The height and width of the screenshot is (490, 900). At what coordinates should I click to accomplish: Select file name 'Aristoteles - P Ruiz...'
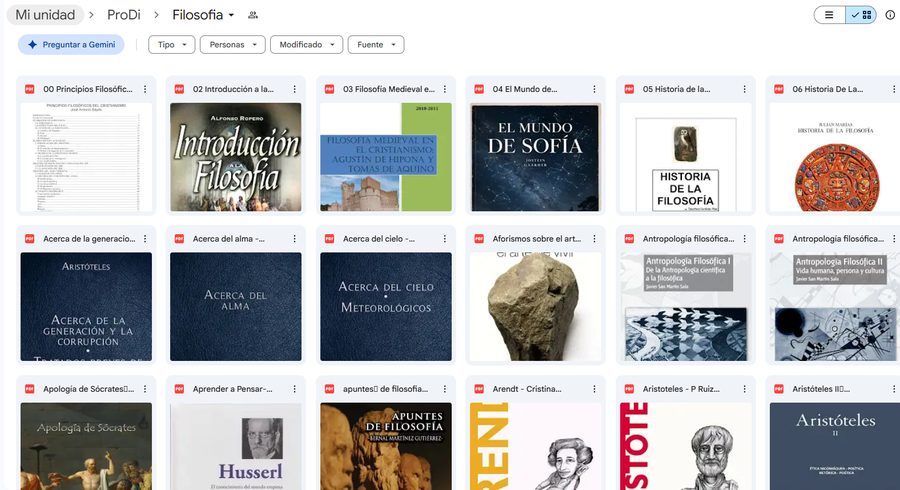click(681, 389)
